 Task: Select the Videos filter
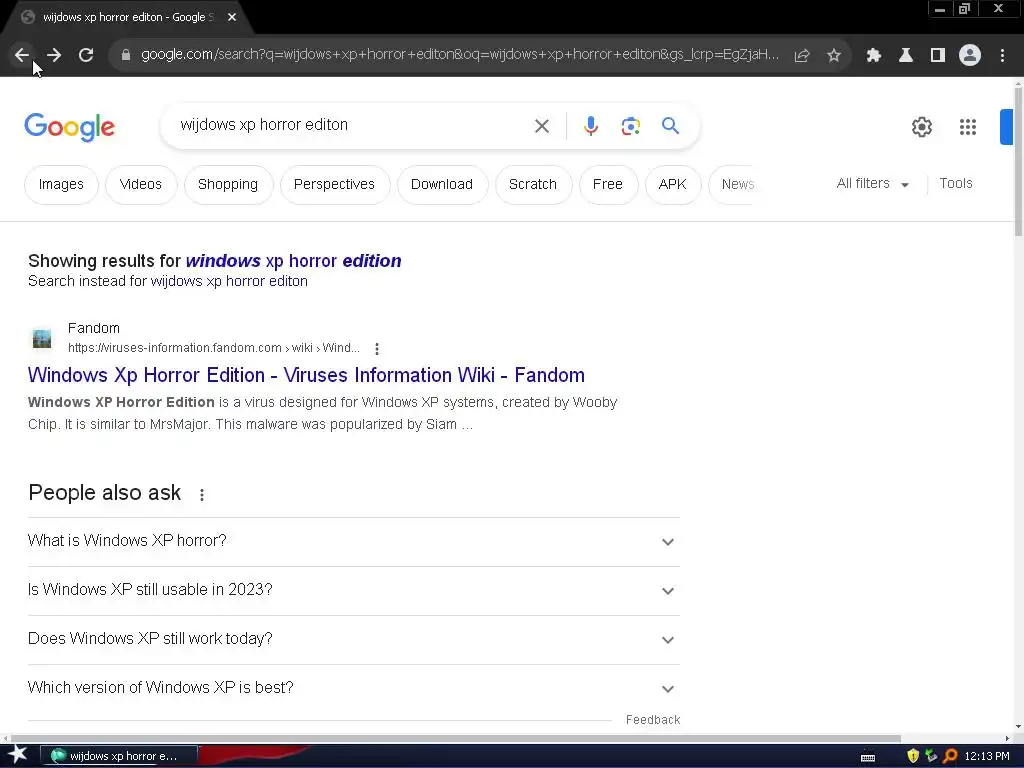(x=140, y=185)
